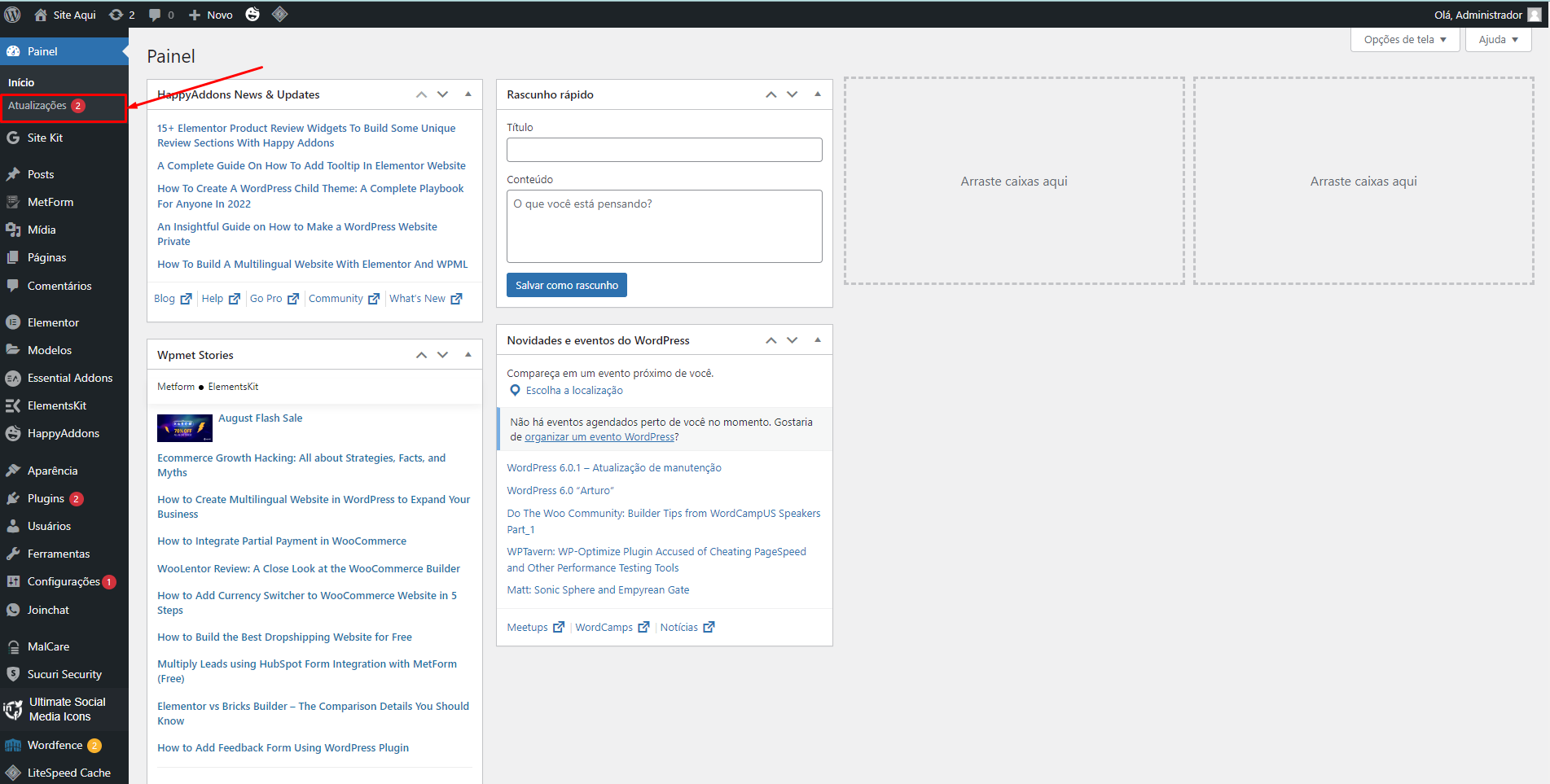Select the Início submenu item
Screen dimensions: 1550x784
point(21,82)
